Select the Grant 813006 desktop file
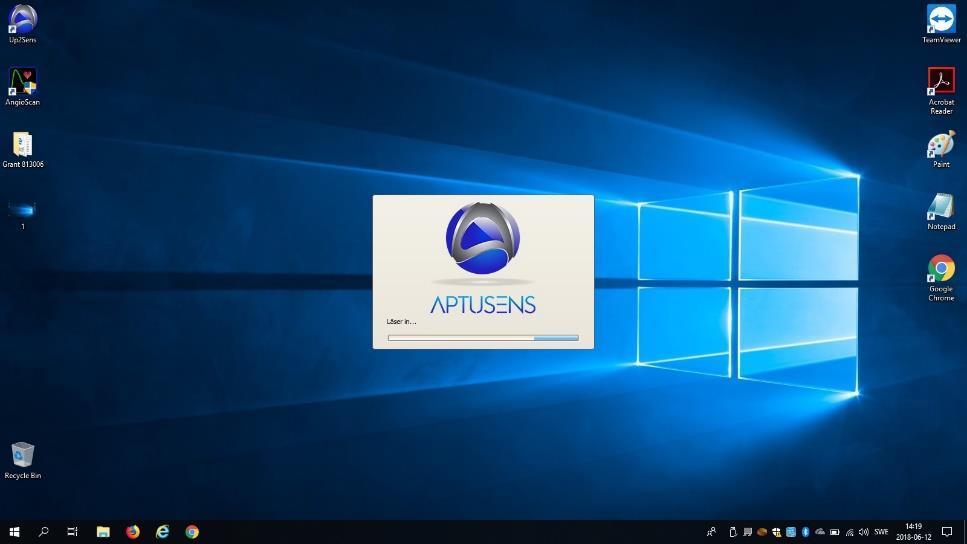Viewport: 967px width, 544px height. pyautogui.click(x=23, y=149)
